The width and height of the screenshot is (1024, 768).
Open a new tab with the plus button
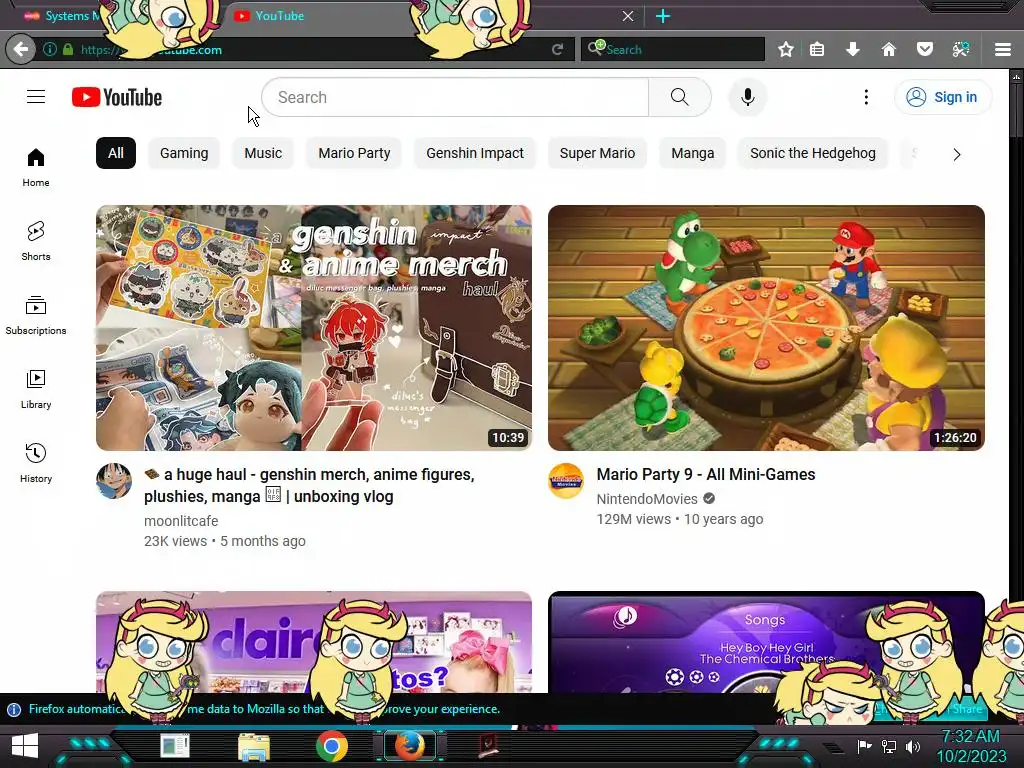[663, 16]
